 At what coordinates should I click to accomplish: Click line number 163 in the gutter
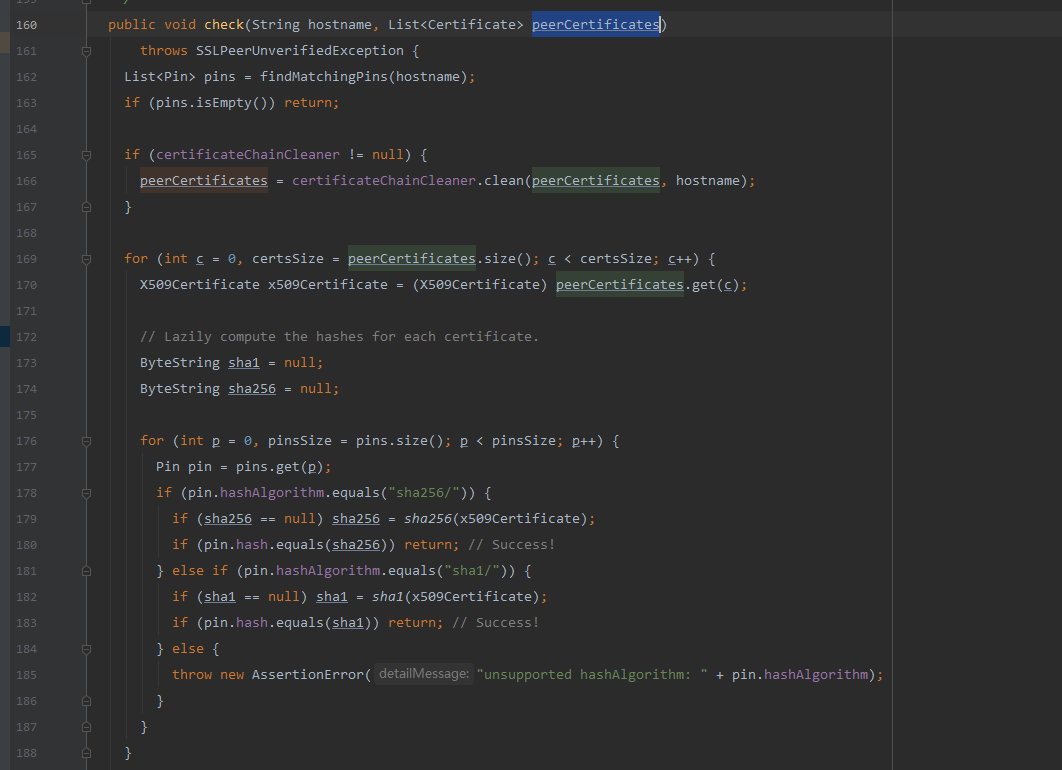[x=26, y=103]
